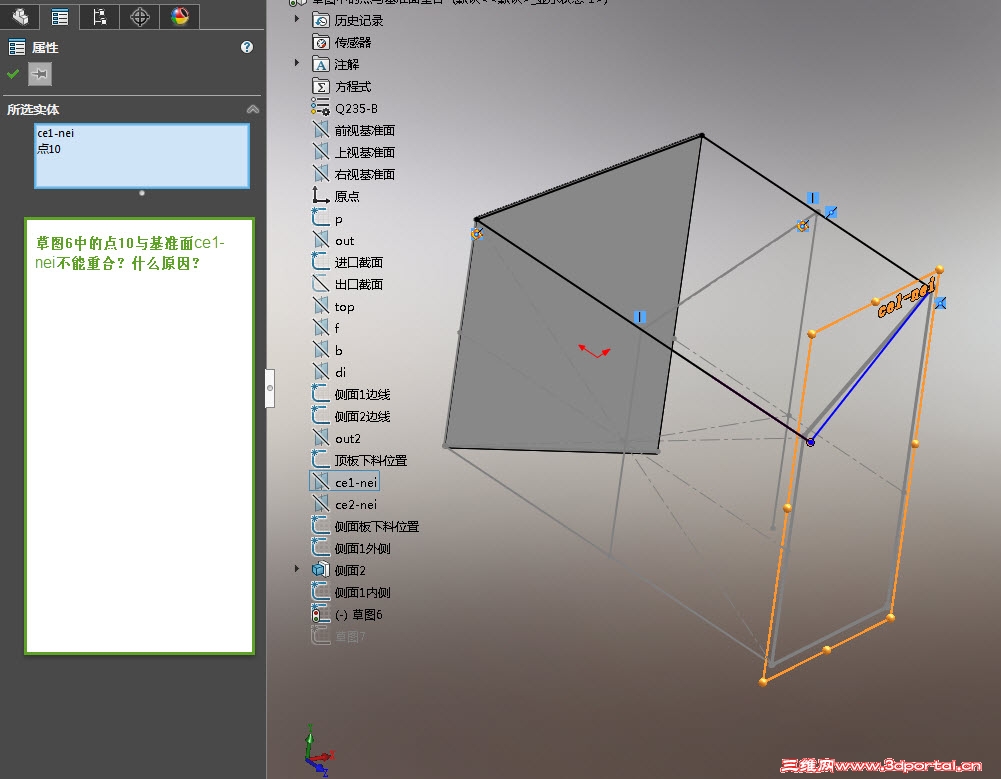Expand the 侧面2 tree node
The image size is (1001, 779).
(297, 568)
